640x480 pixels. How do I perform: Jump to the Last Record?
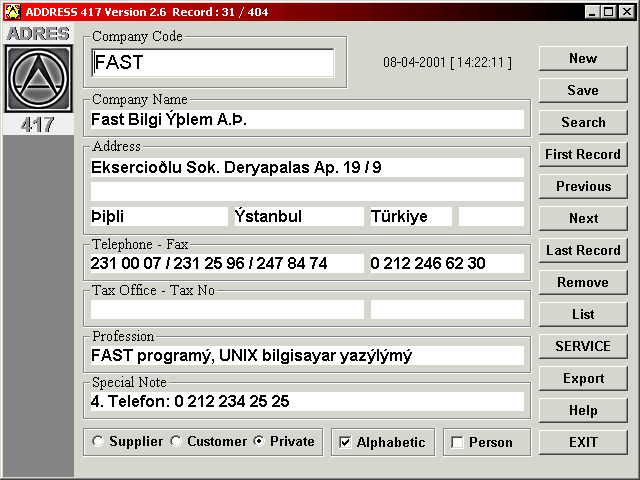583,250
